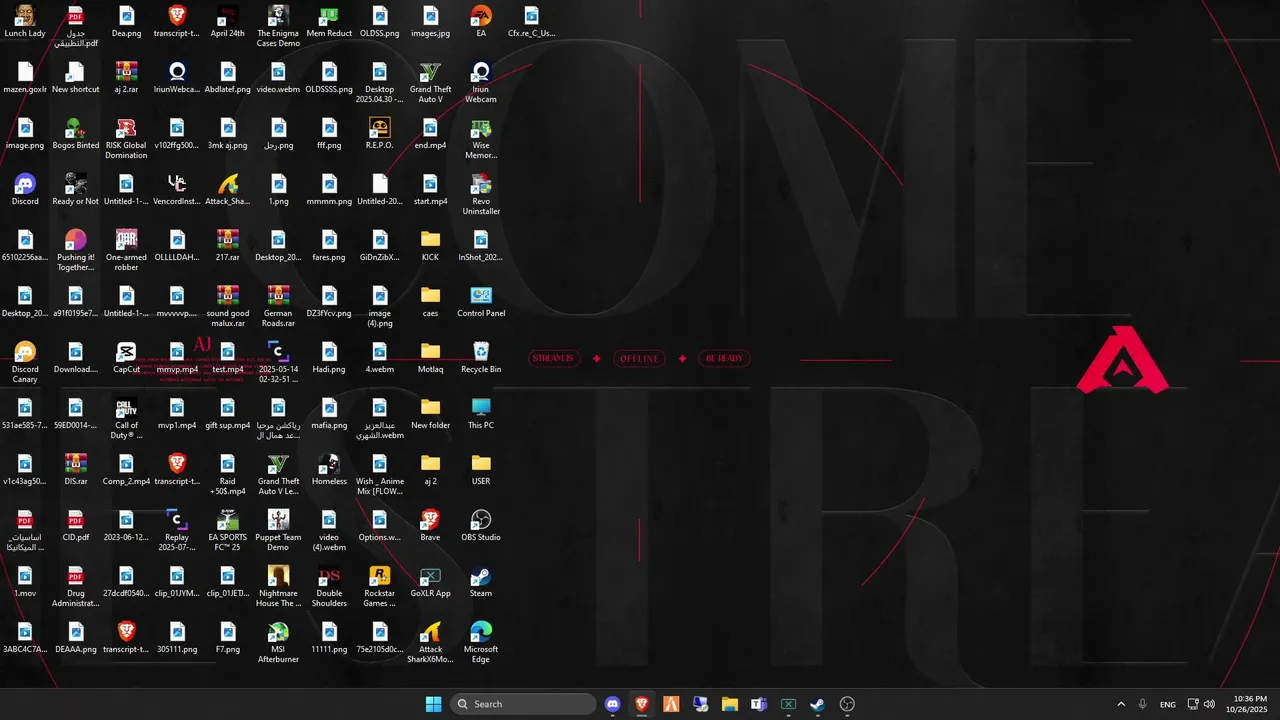
Task: Open the Windows Start menu
Action: click(x=433, y=704)
